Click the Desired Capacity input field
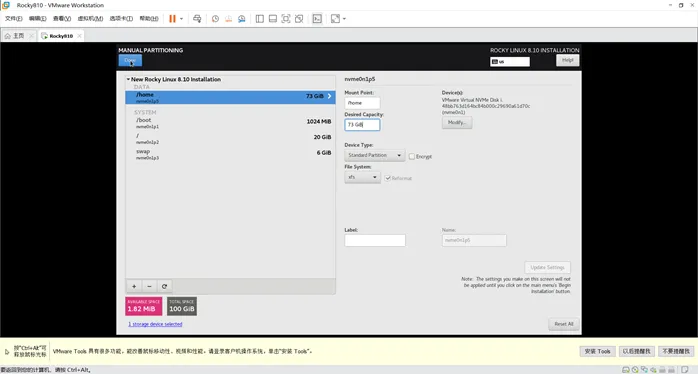The width and height of the screenshot is (698, 374). [362, 125]
